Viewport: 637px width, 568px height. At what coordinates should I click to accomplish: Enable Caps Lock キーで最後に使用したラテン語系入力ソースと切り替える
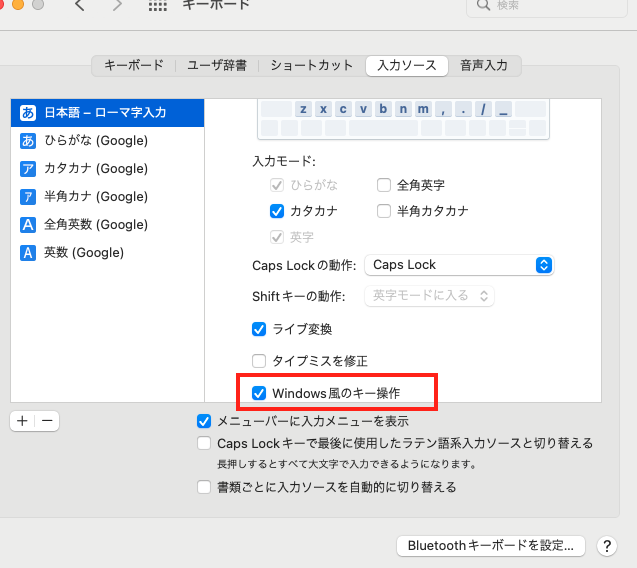(x=204, y=443)
